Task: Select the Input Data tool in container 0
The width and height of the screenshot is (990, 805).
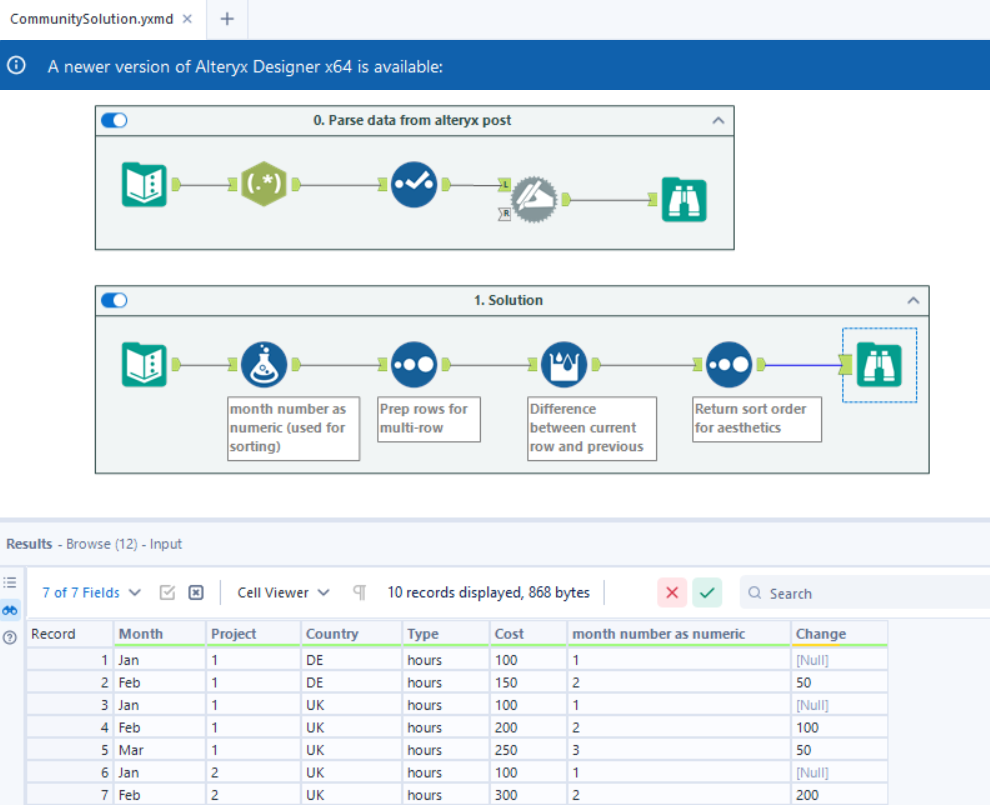Action: tap(146, 184)
